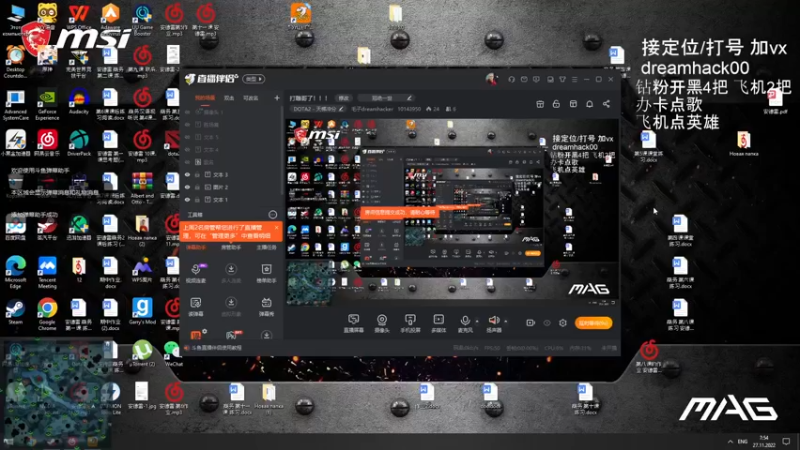Viewport: 800px width, 450px height.
Task: Select the 图片 2 source row
Action: 232,187
